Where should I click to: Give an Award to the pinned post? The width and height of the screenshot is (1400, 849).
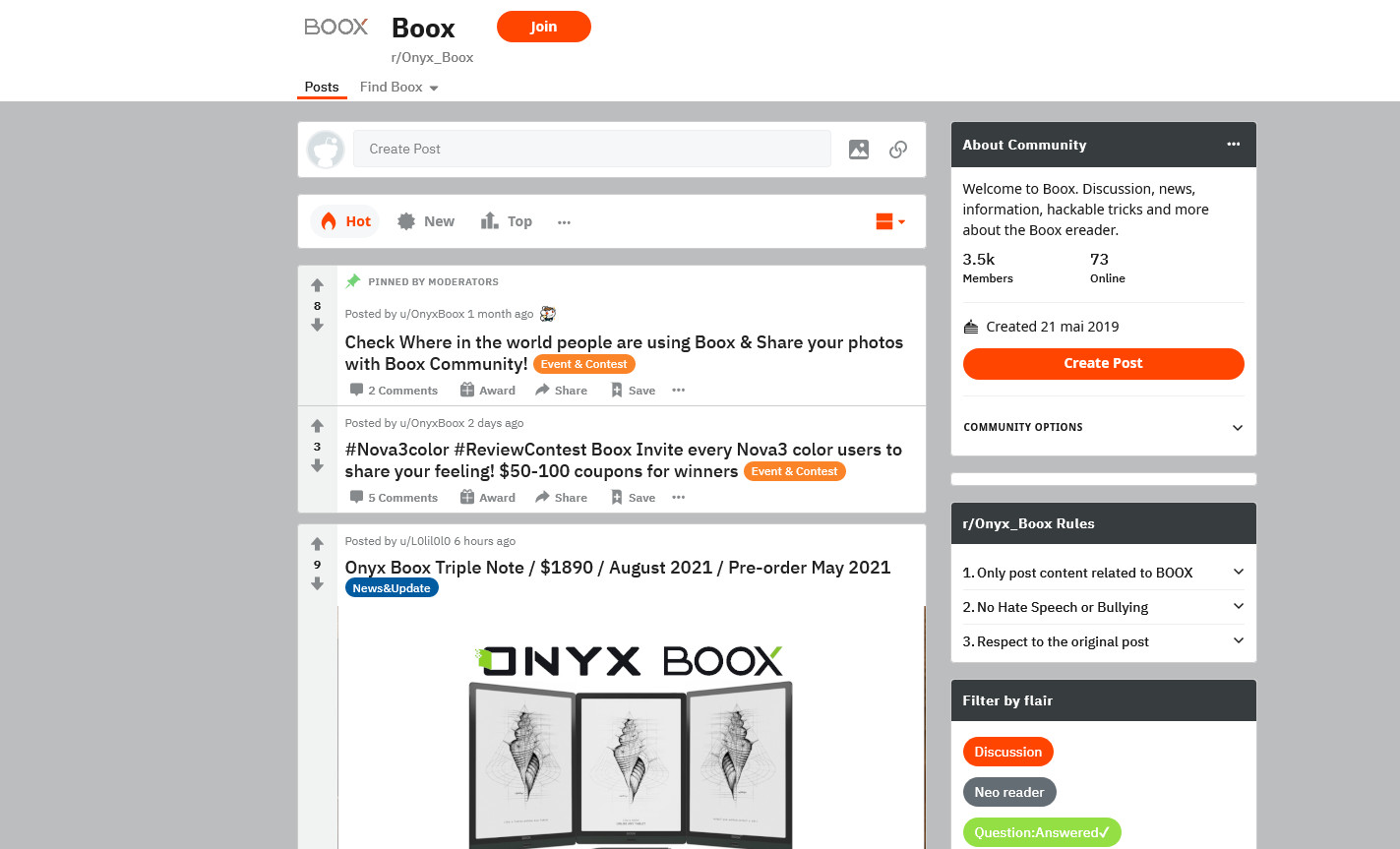pyautogui.click(x=488, y=391)
